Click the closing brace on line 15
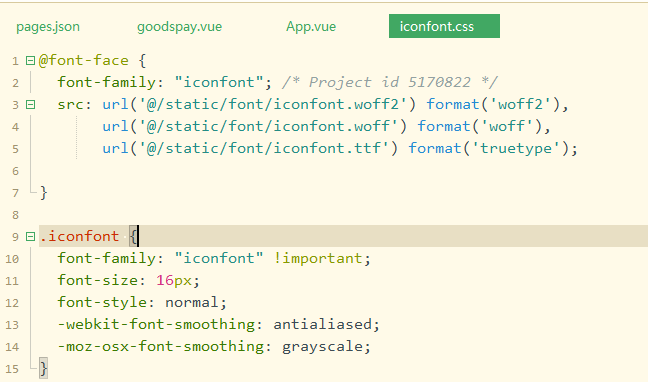This screenshot has height=382, width=648. click(43, 368)
